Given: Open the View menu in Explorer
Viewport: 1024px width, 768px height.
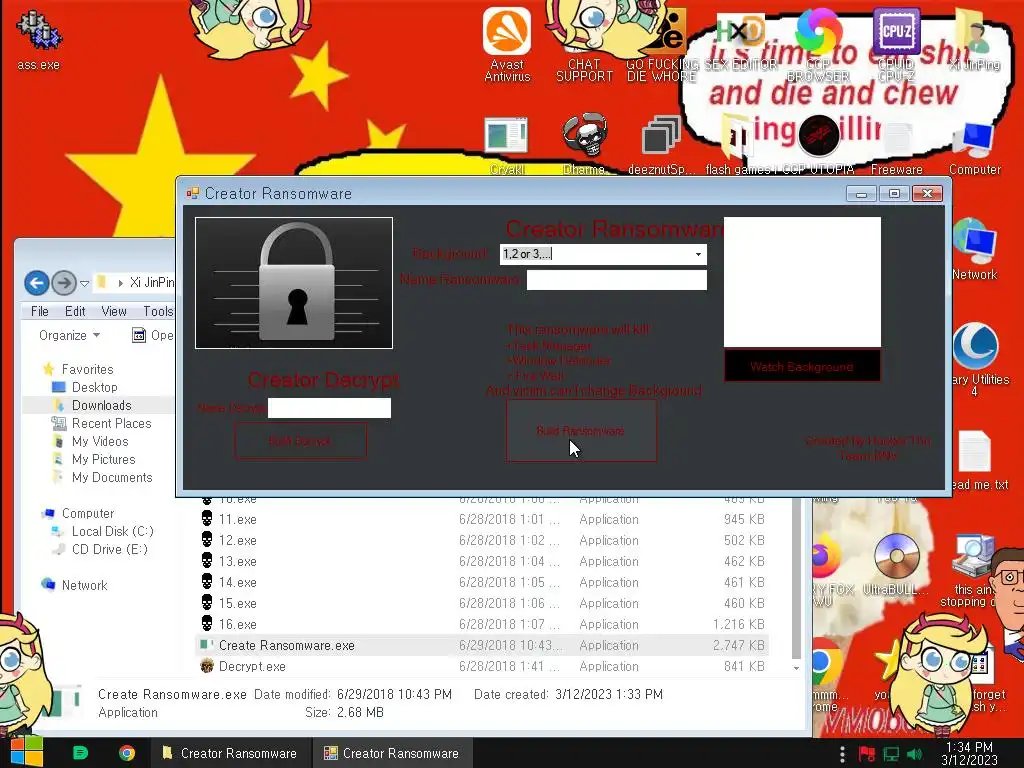Looking at the screenshot, I should click(x=114, y=312).
